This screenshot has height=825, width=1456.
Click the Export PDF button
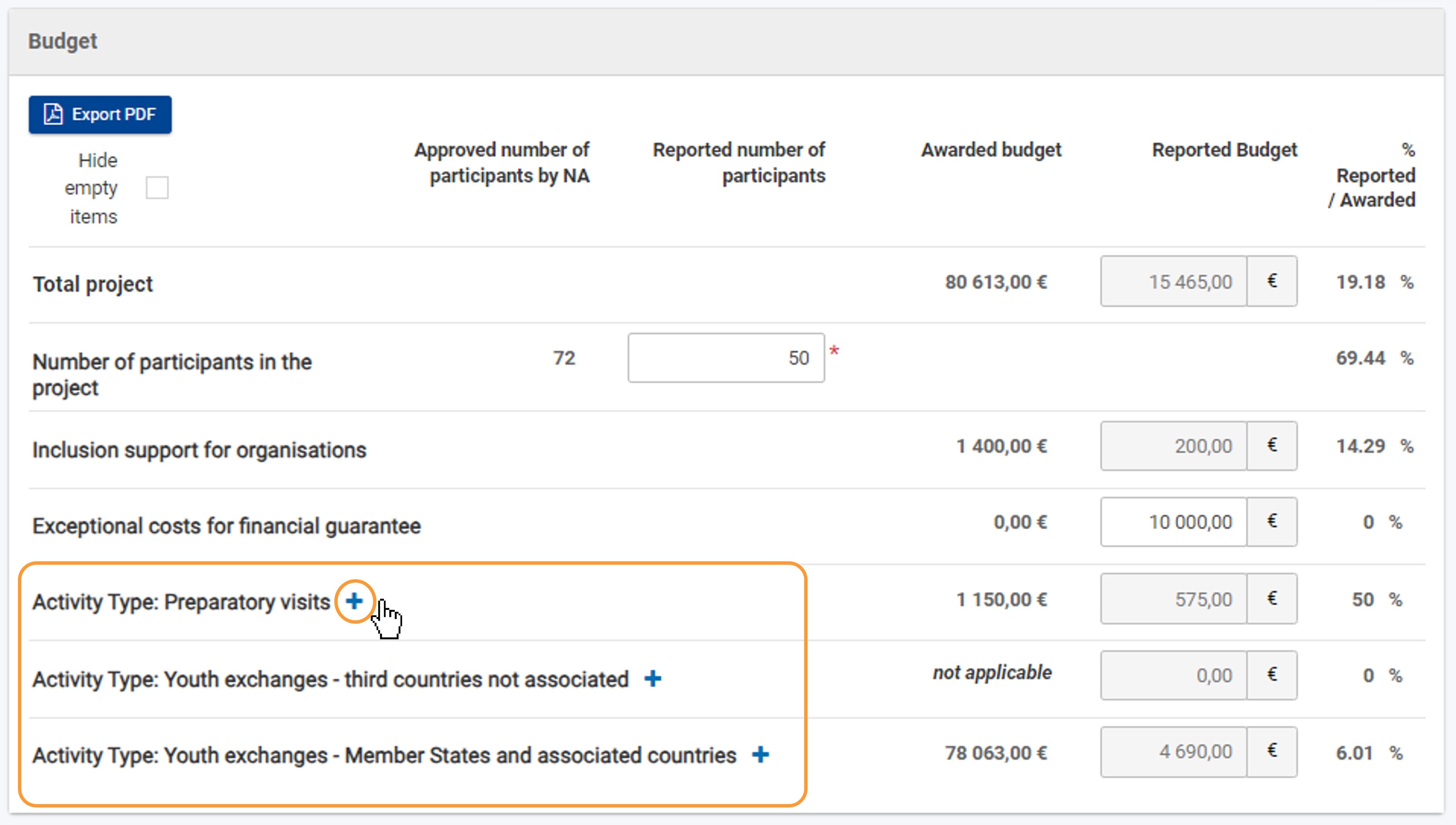click(x=100, y=114)
